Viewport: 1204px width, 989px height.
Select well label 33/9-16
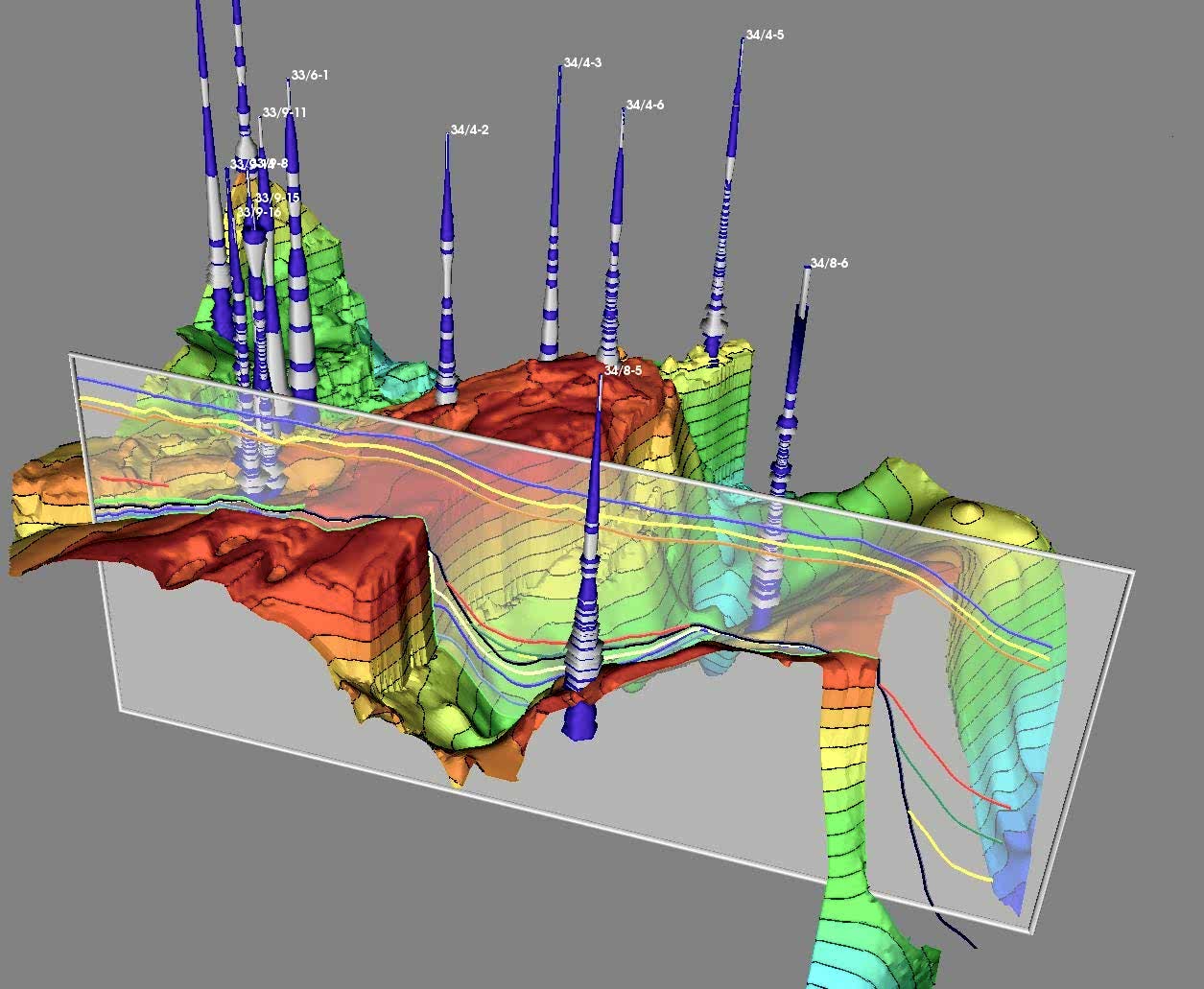(259, 212)
